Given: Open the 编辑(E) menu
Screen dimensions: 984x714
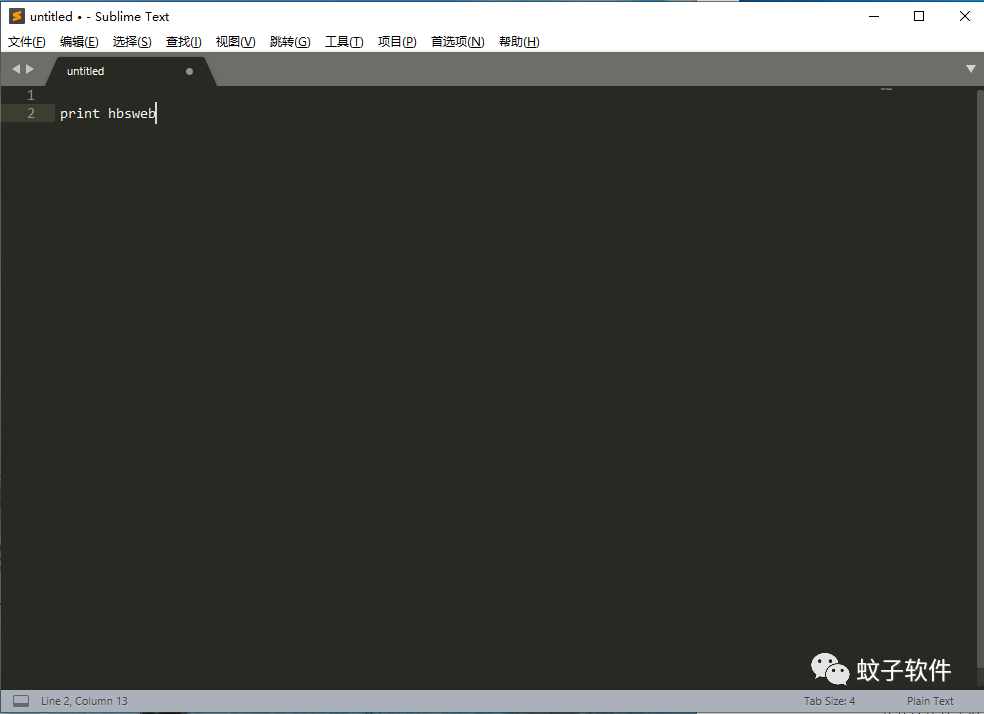Looking at the screenshot, I should click(x=79, y=42).
